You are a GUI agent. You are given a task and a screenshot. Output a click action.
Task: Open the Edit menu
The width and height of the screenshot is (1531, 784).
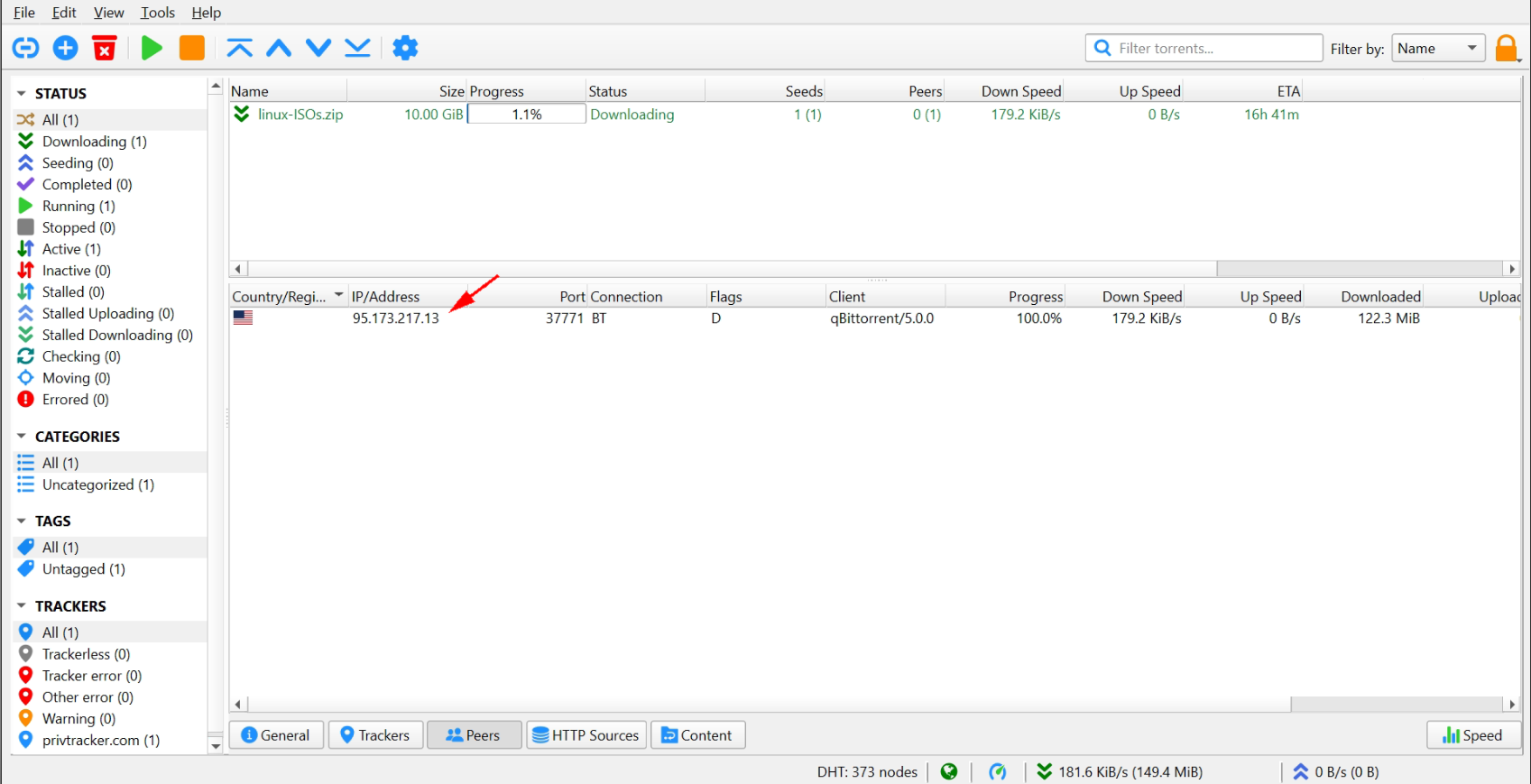click(64, 13)
